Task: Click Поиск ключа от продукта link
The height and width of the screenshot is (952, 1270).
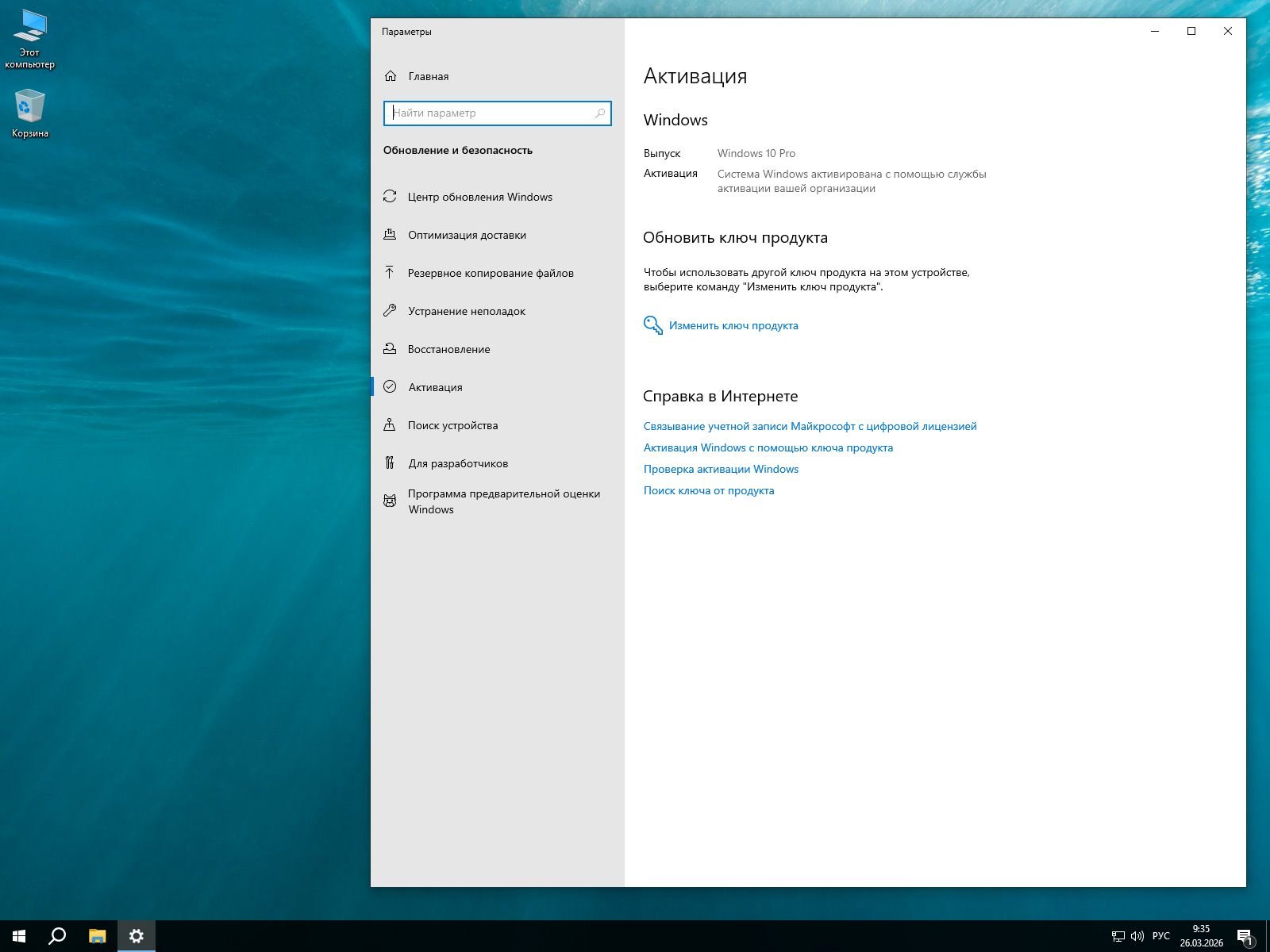Action: click(x=709, y=490)
